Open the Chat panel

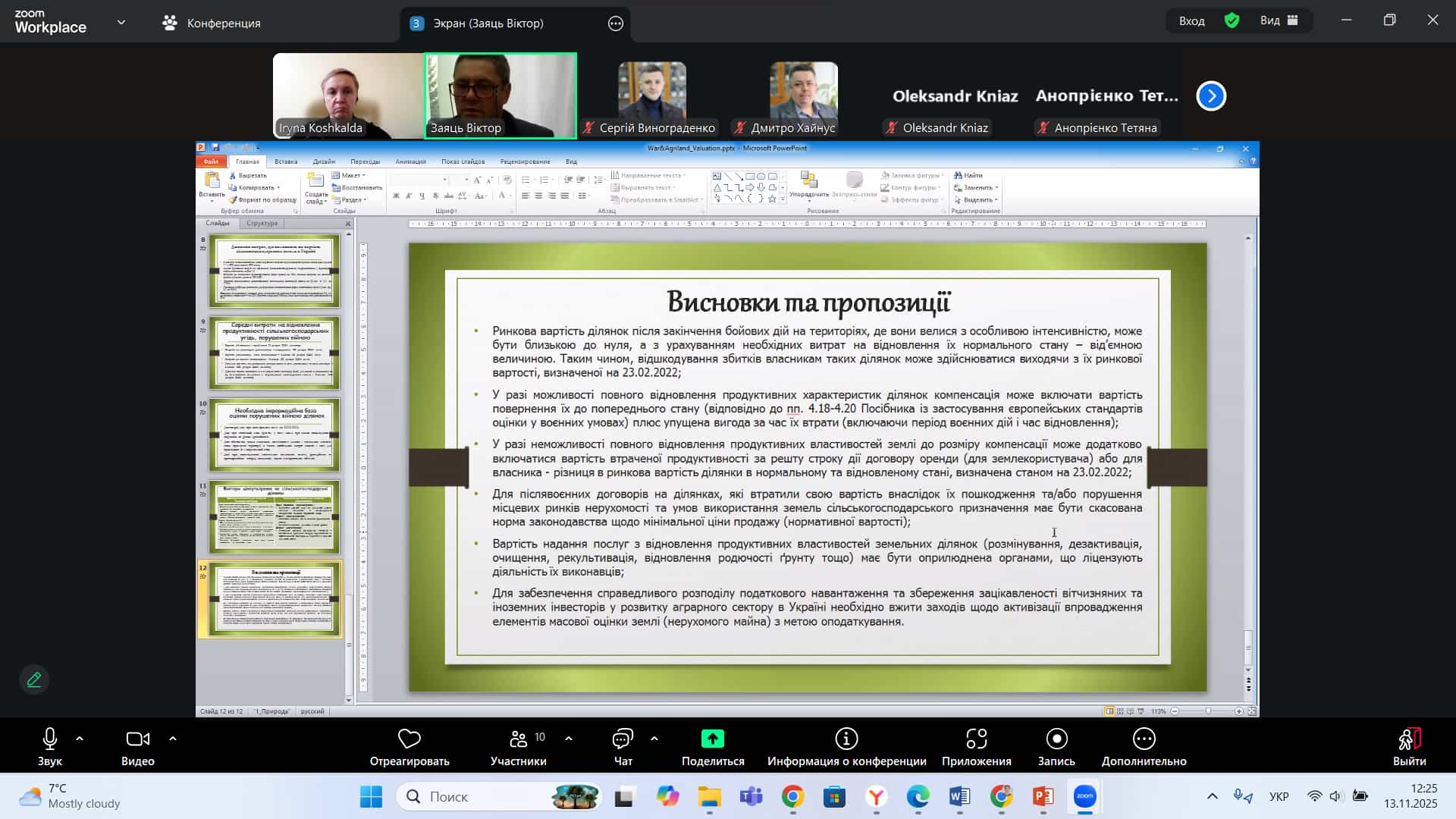tap(623, 739)
